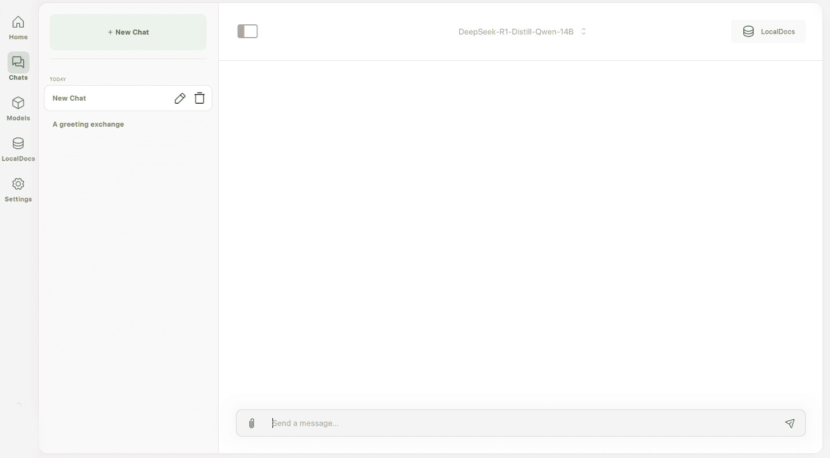Click the Chats label in sidebar

[18, 78]
